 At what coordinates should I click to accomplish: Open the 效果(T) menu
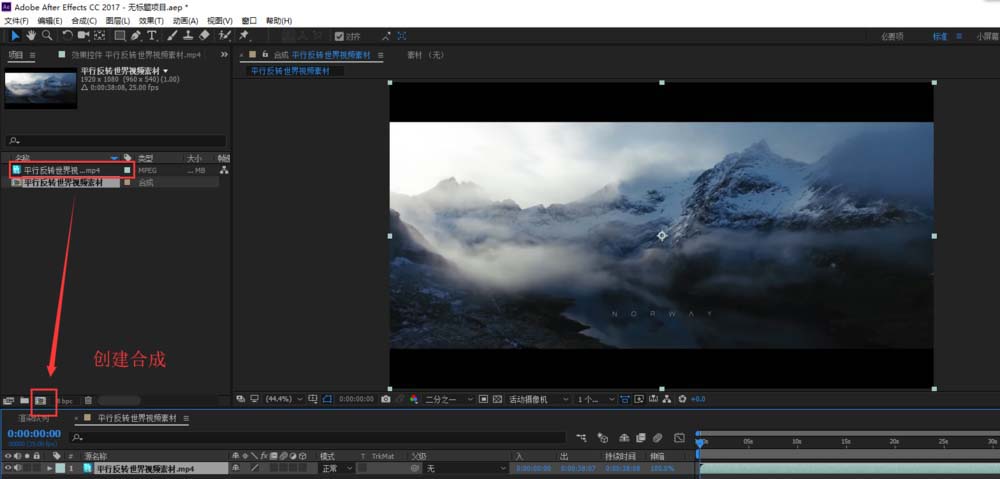151,21
